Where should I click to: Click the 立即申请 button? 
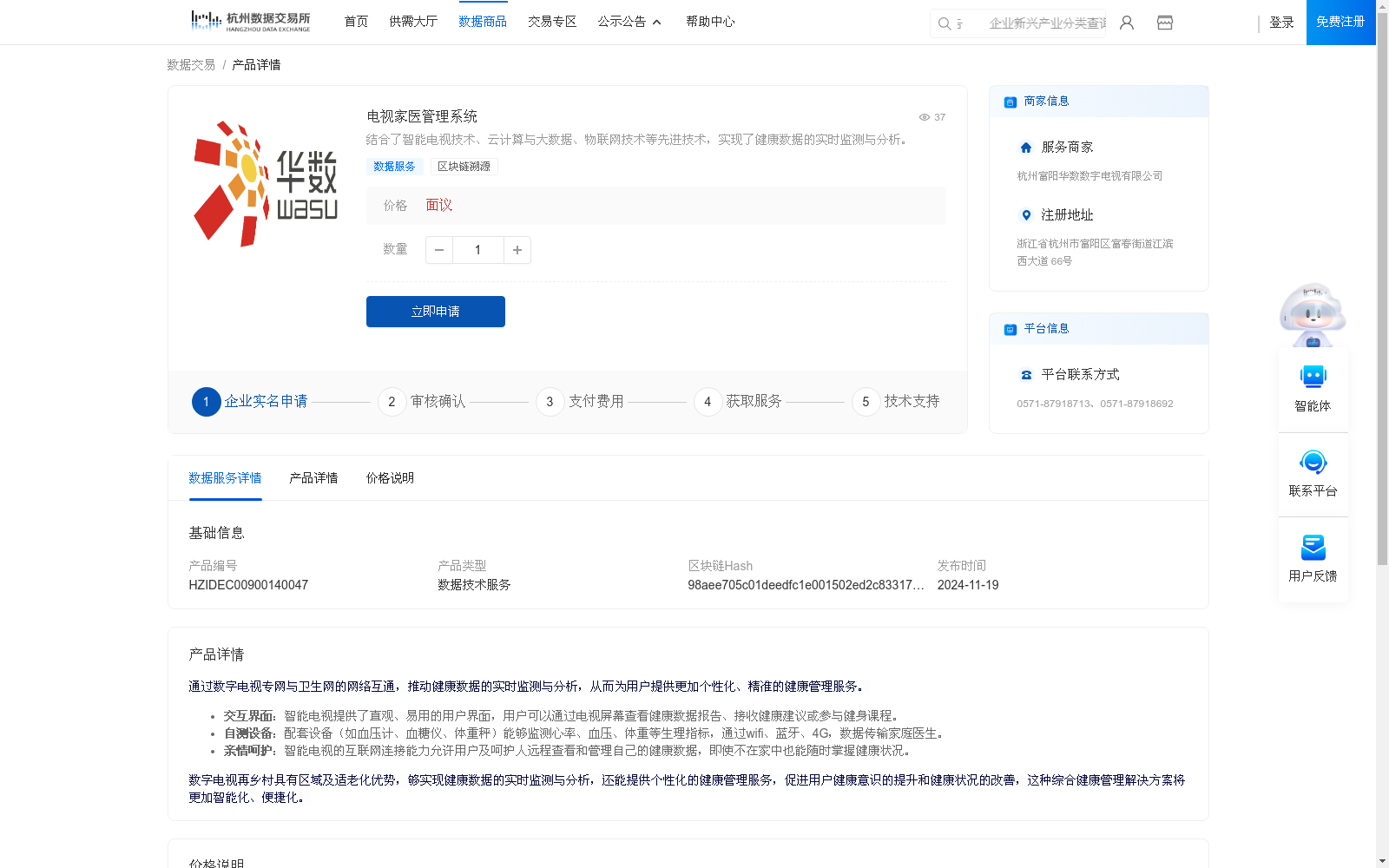click(436, 312)
